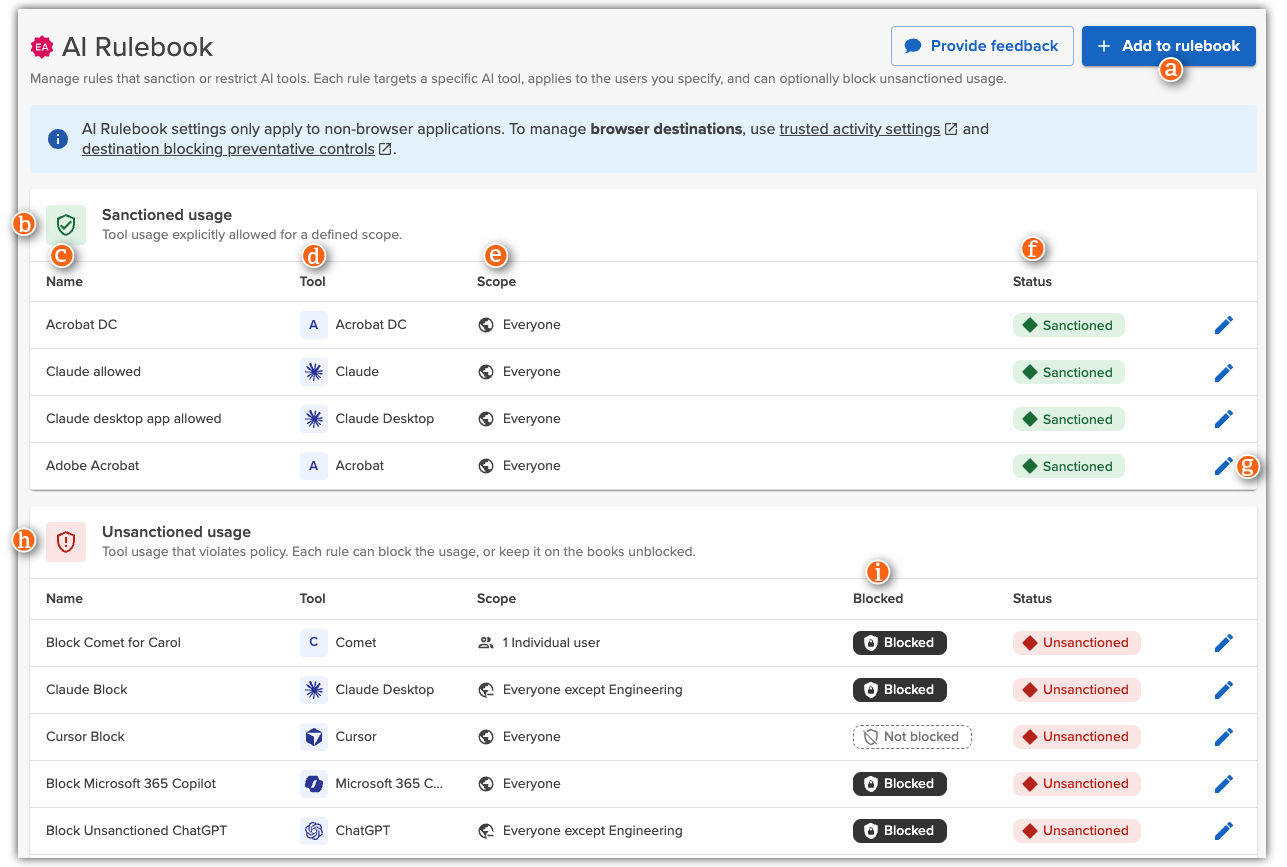Click Unsanctioned status badge for Block Comet for Carol
This screenshot has width=1287, height=867.
1077,643
